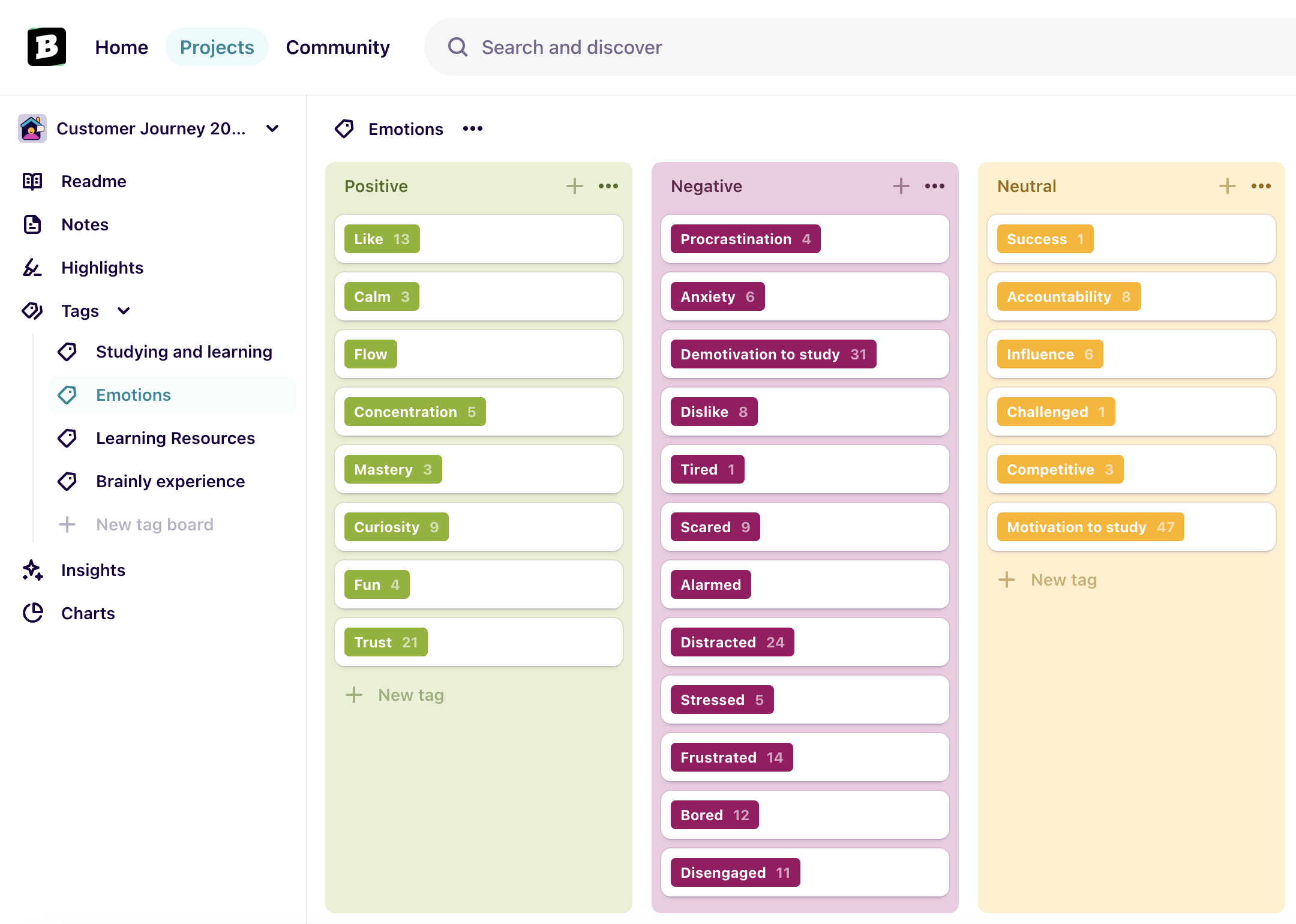Viewport: 1296px width, 924px height.
Task: Select the Projects tab
Action: (217, 47)
